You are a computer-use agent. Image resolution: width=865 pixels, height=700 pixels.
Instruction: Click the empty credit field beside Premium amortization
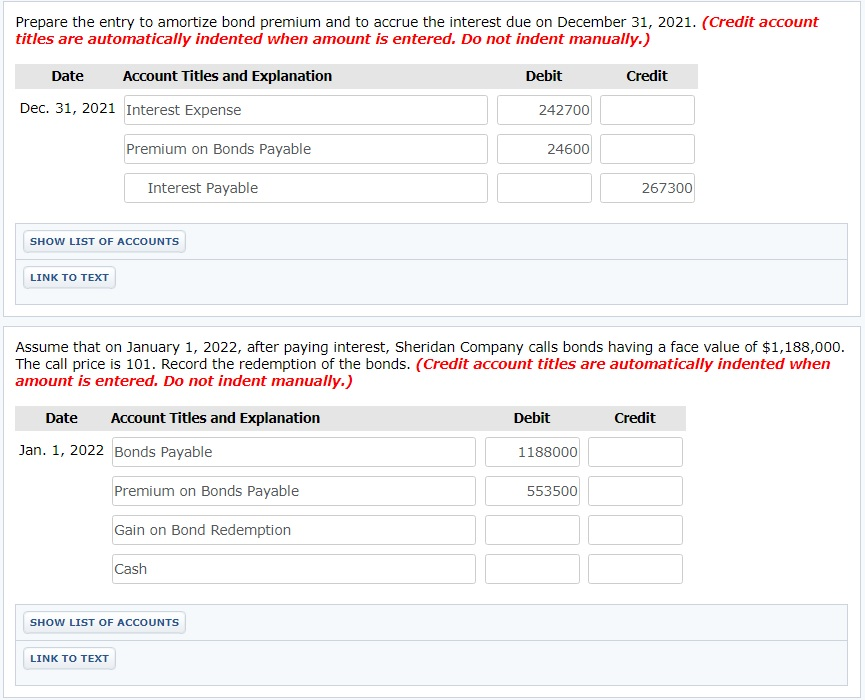pos(647,149)
